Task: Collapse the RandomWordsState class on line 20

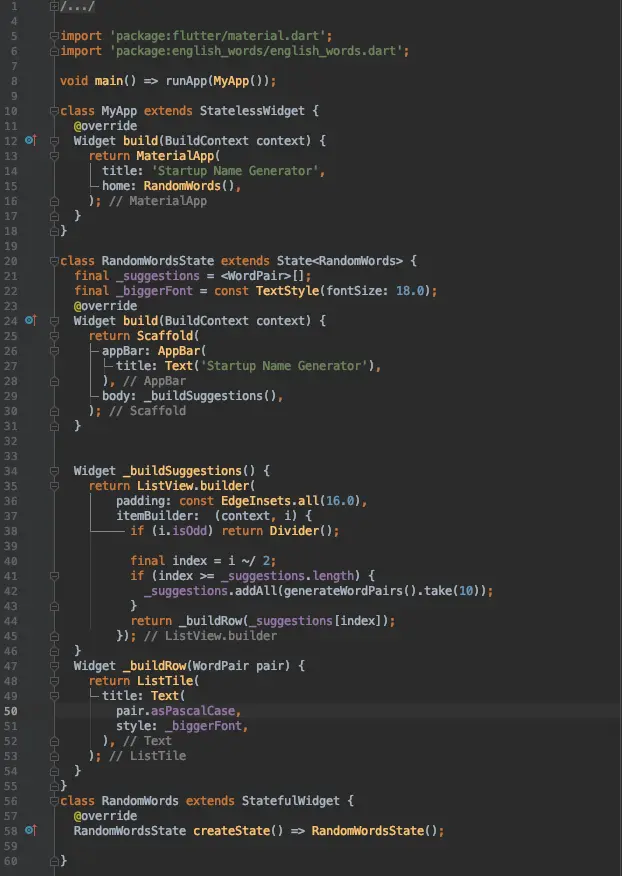Action: [x=54, y=261]
